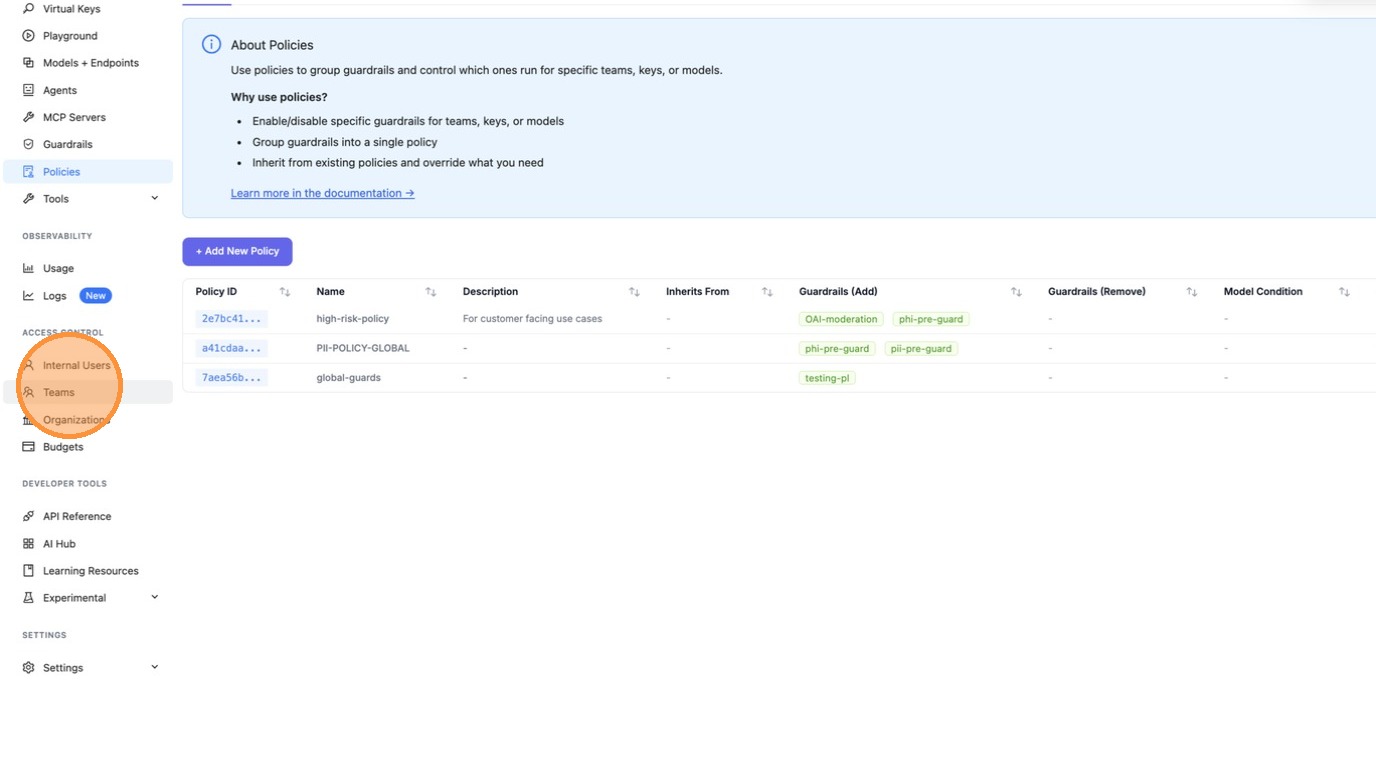Click the Description column sort icon
The image size is (1376, 769).
click(x=634, y=292)
